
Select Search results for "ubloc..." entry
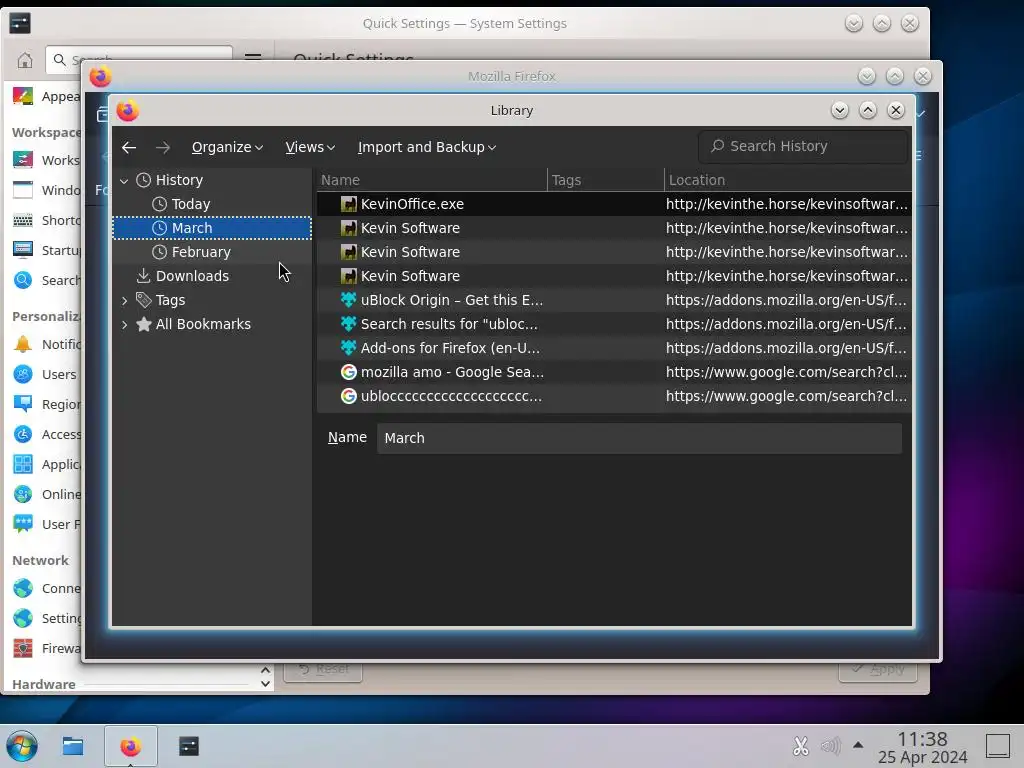[x=614, y=325]
